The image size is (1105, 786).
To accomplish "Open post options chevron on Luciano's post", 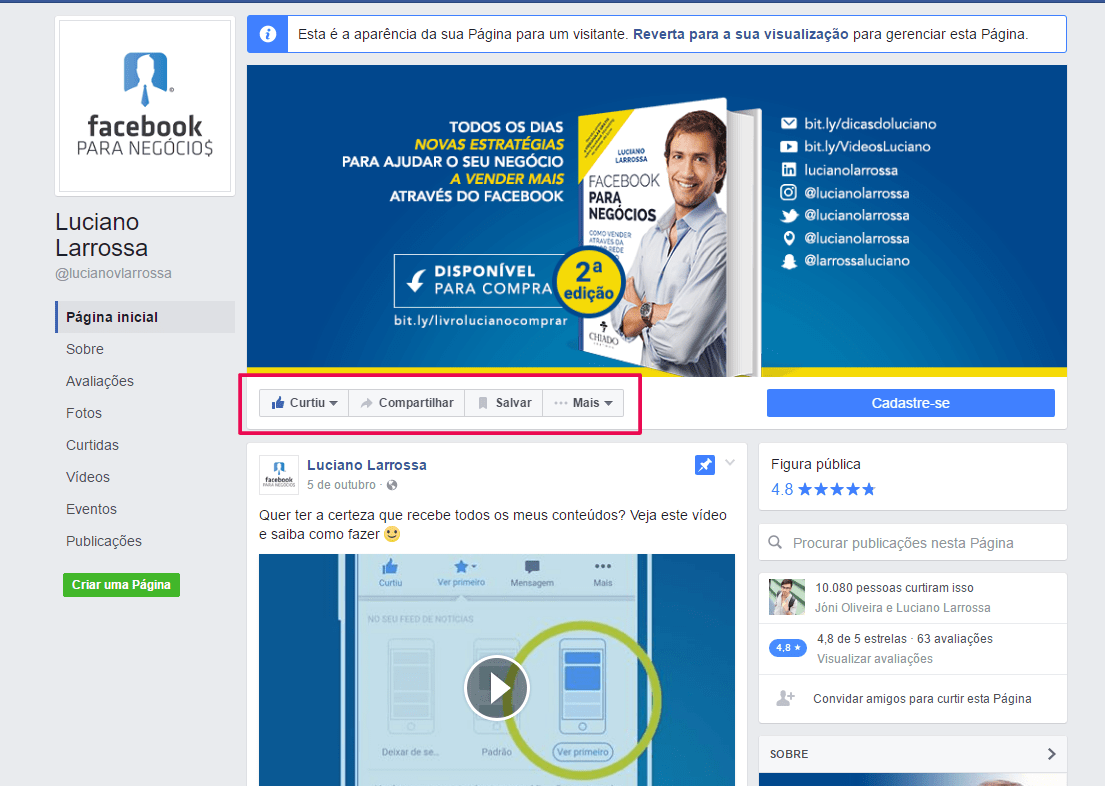I will (x=730, y=462).
